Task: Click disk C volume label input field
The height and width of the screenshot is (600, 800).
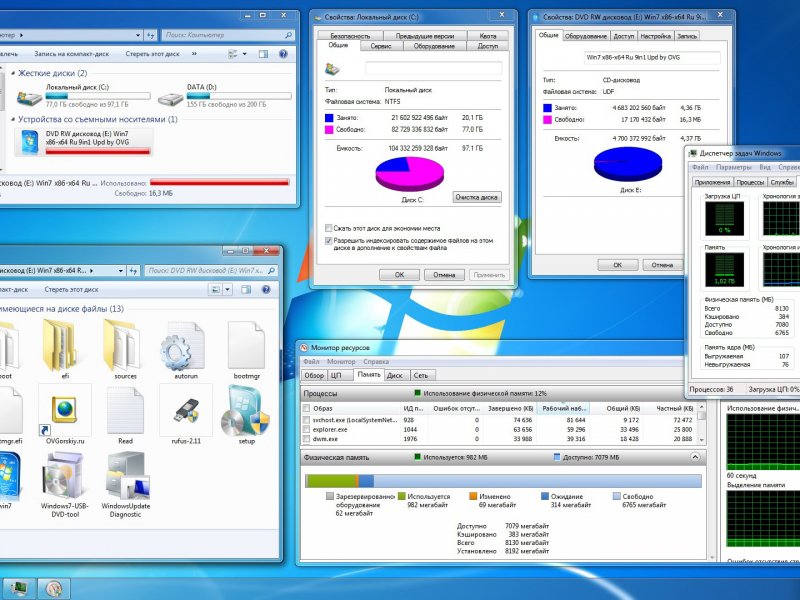Action: (434, 68)
